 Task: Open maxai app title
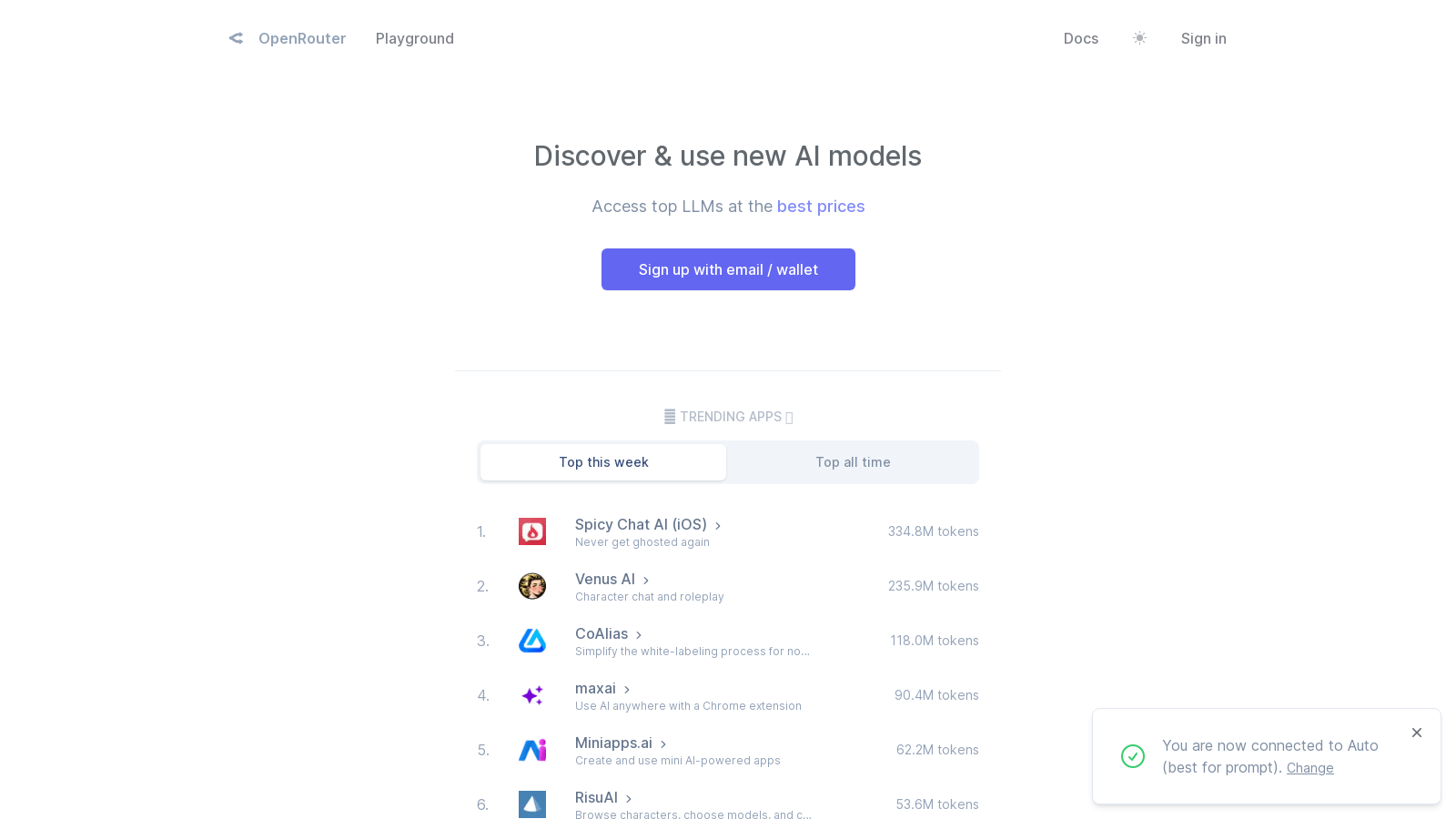coord(595,688)
